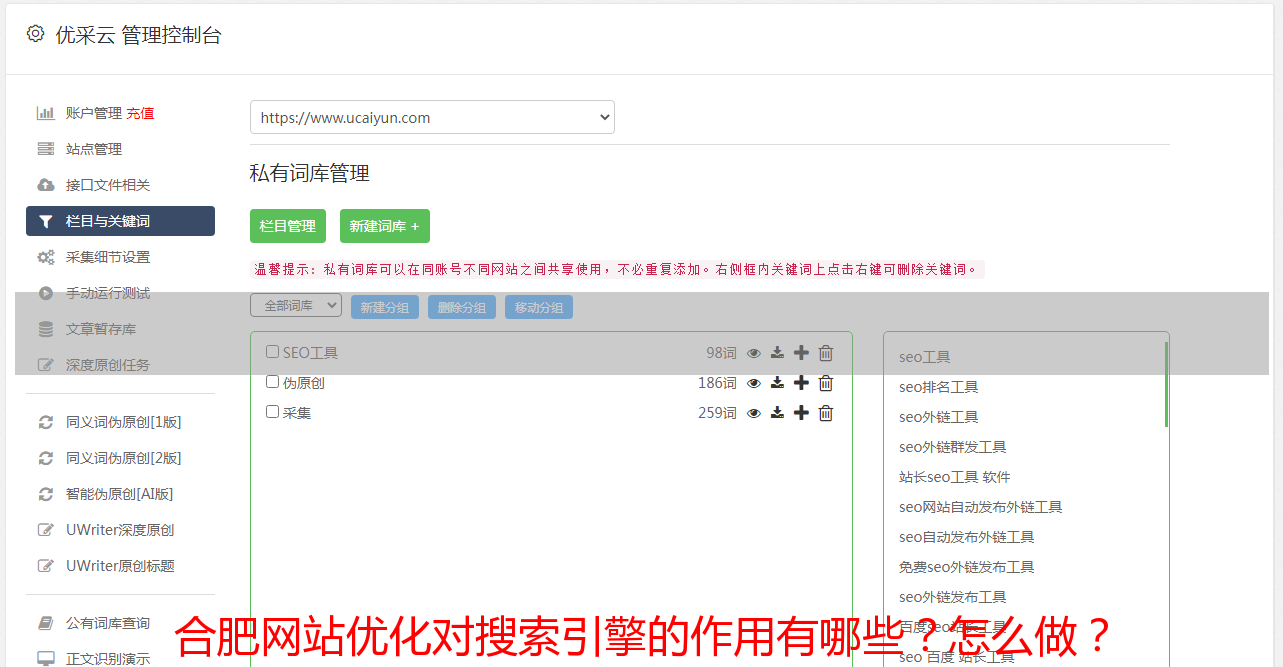
Task: Click the keyword list green scrollbar
Action: [1166, 384]
